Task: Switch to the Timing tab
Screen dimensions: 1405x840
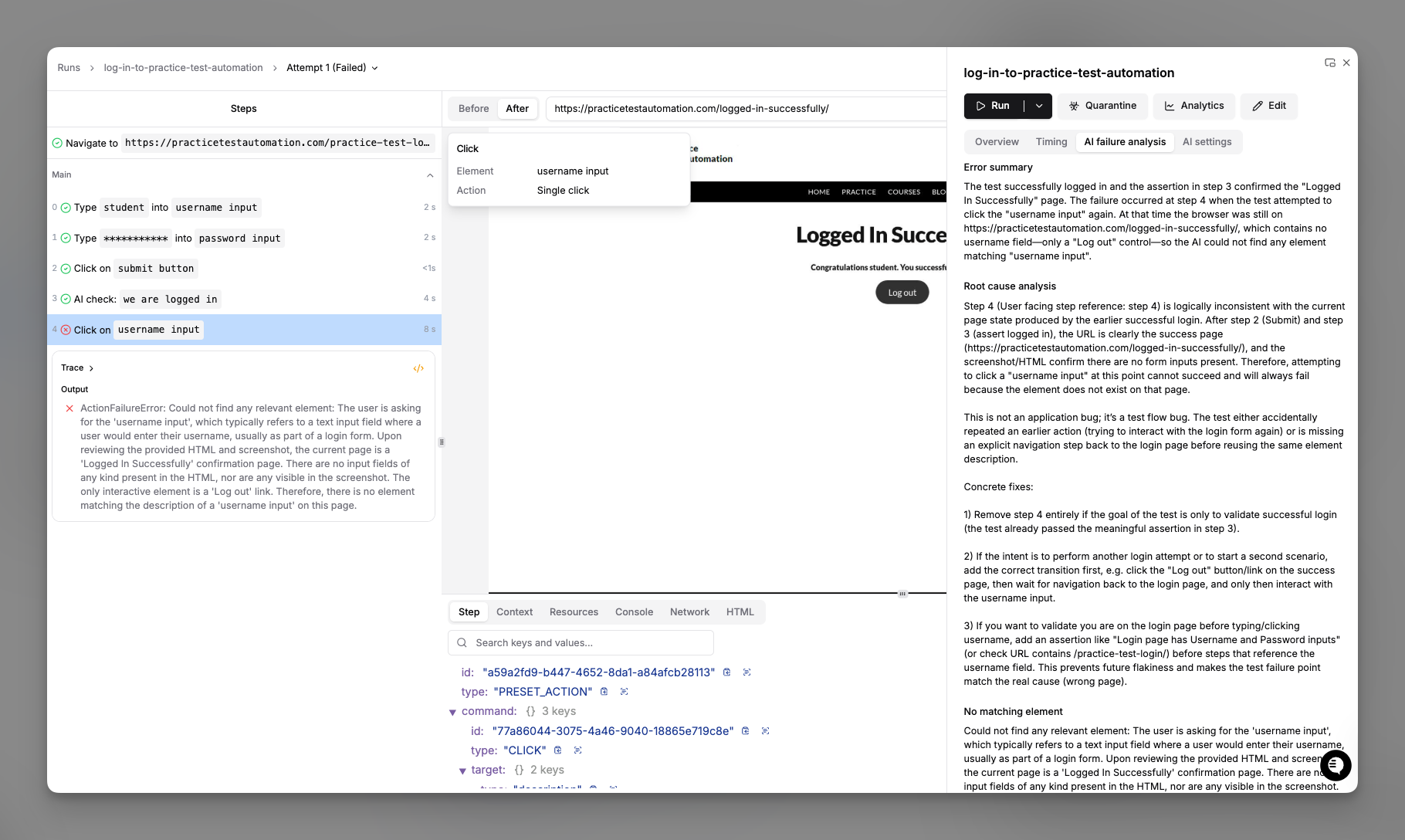Action: 1051,142
